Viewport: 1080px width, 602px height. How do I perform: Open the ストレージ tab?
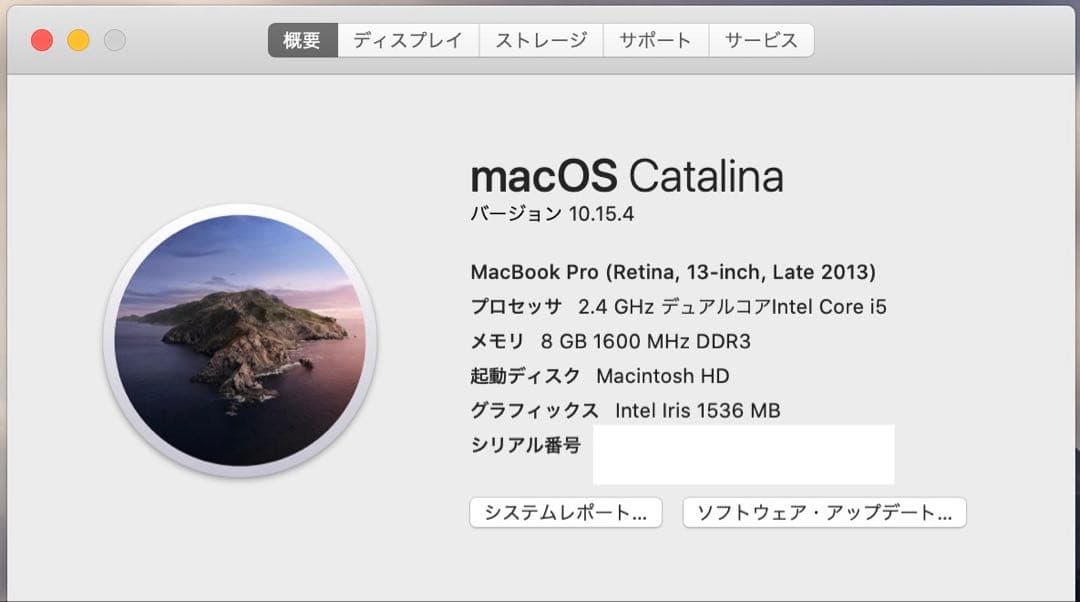pos(541,40)
